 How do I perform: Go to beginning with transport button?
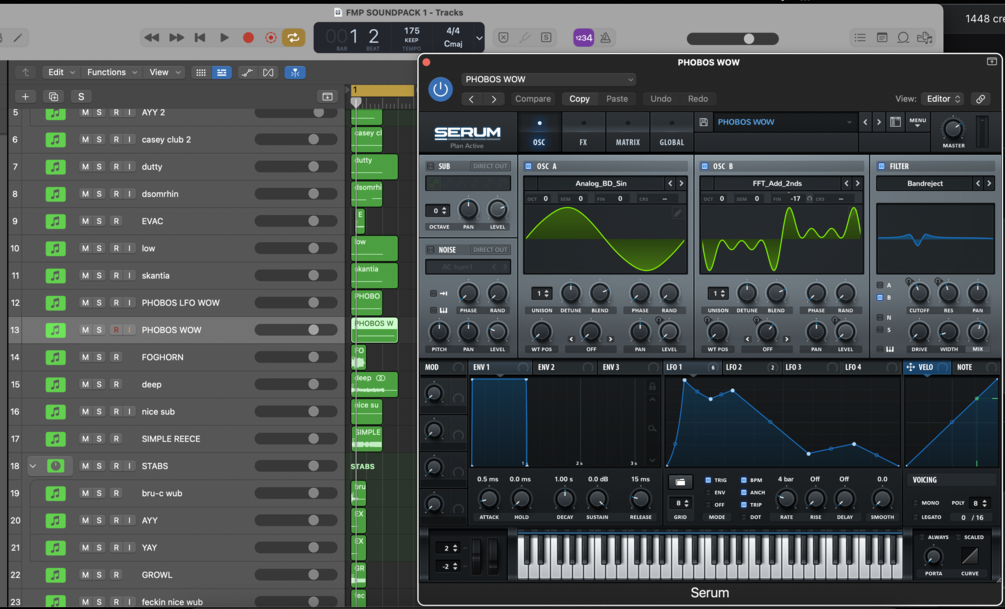pos(200,38)
